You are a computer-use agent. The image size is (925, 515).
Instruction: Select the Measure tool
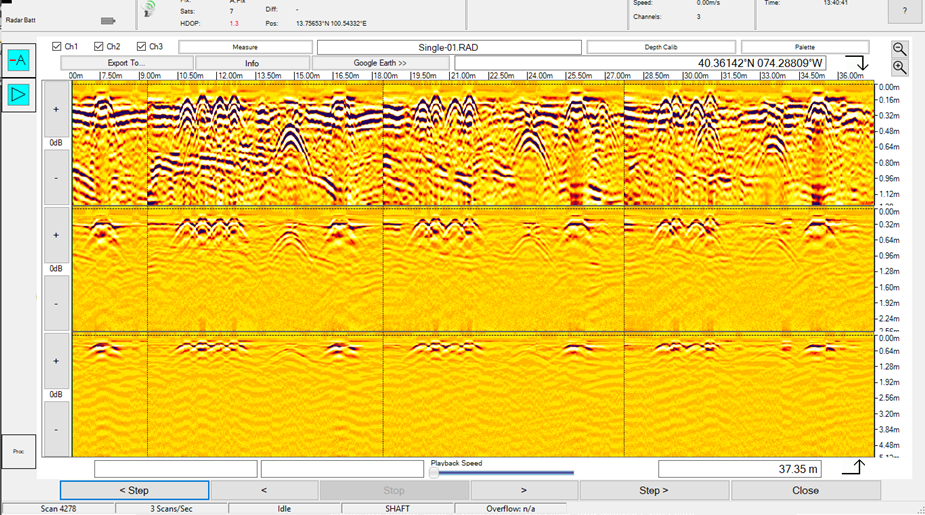(245, 47)
